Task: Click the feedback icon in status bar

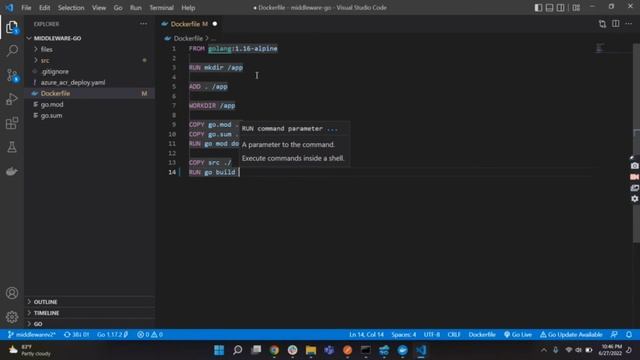Action: [x=614, y=334]
